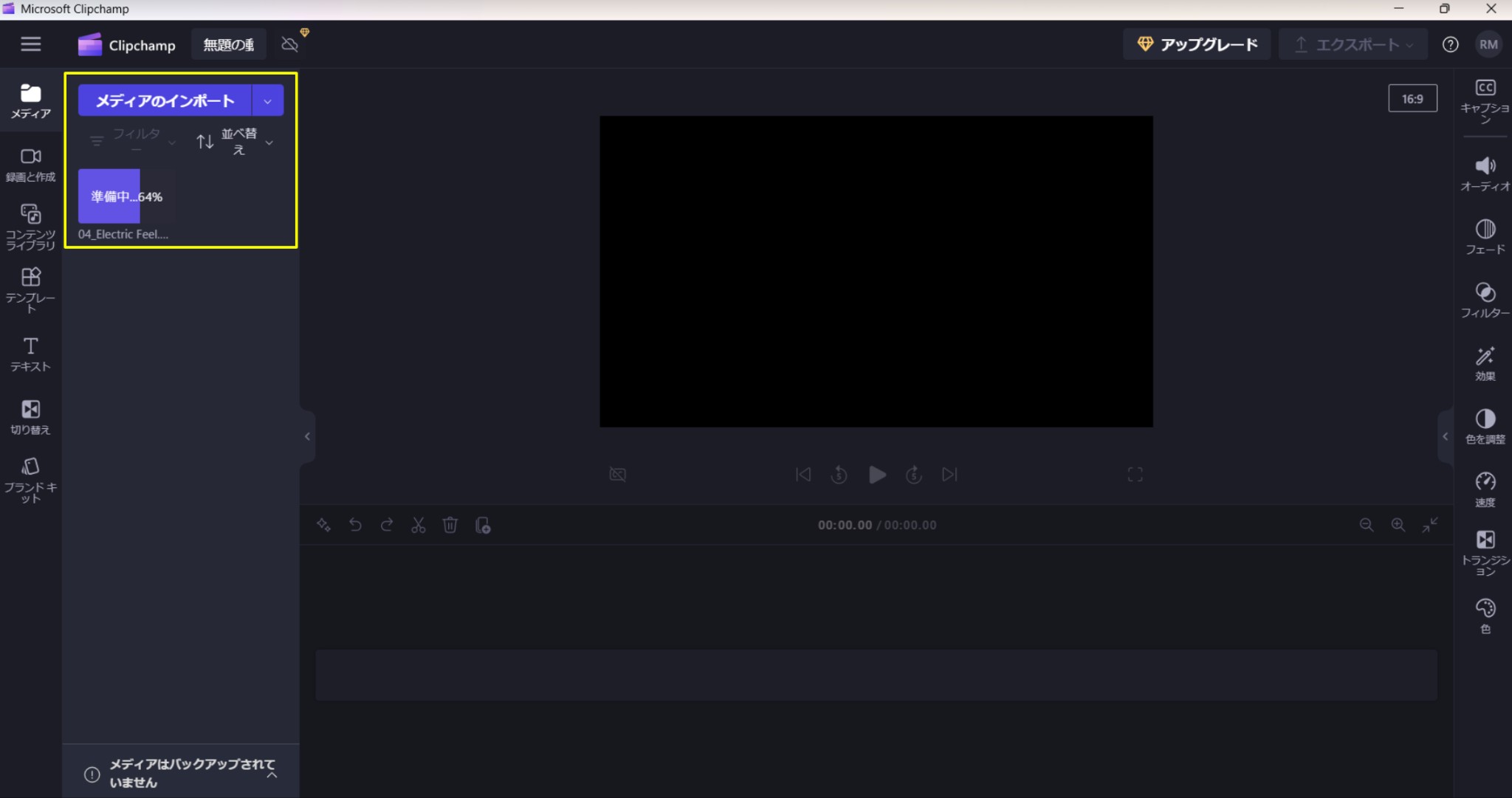Open the ブランドキット sidebar tab
The height and width of the screenshot is (798, 1512).
pos(31,480)
